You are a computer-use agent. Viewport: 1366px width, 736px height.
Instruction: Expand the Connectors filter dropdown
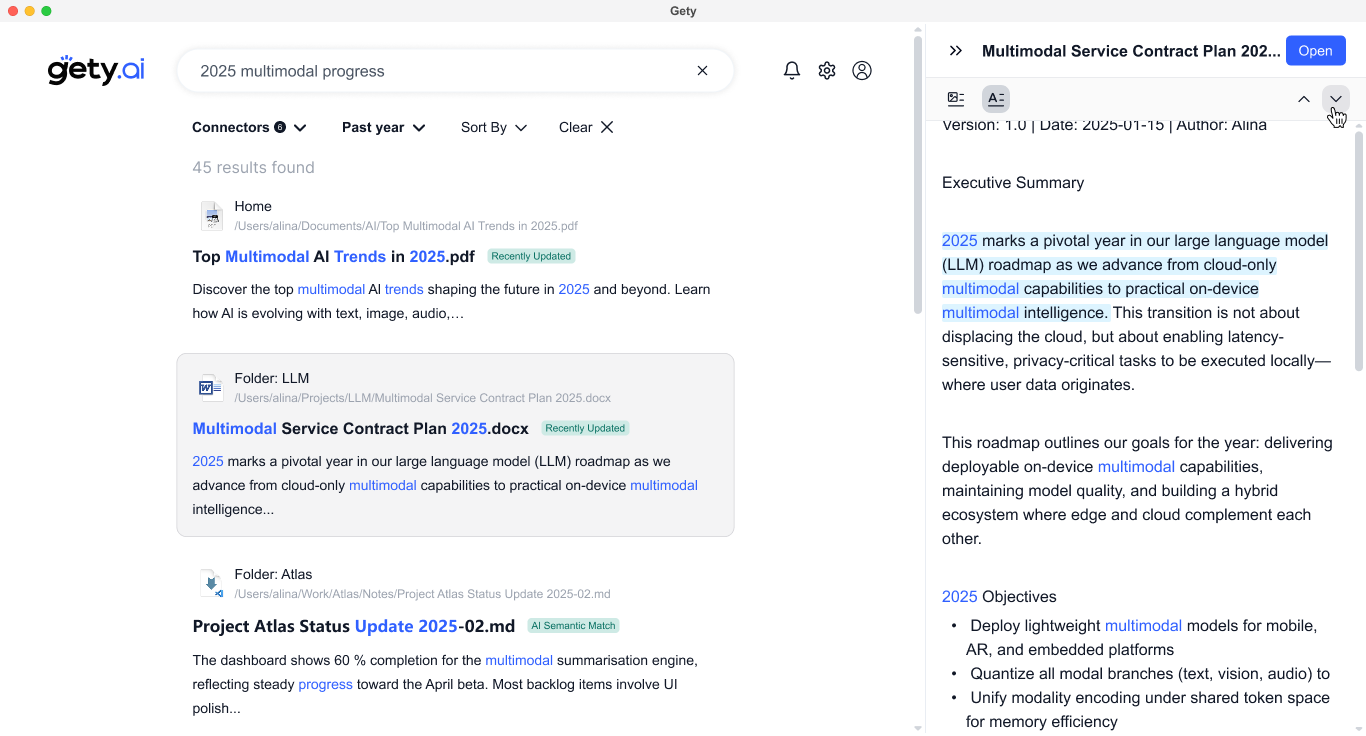coord(248,127)
